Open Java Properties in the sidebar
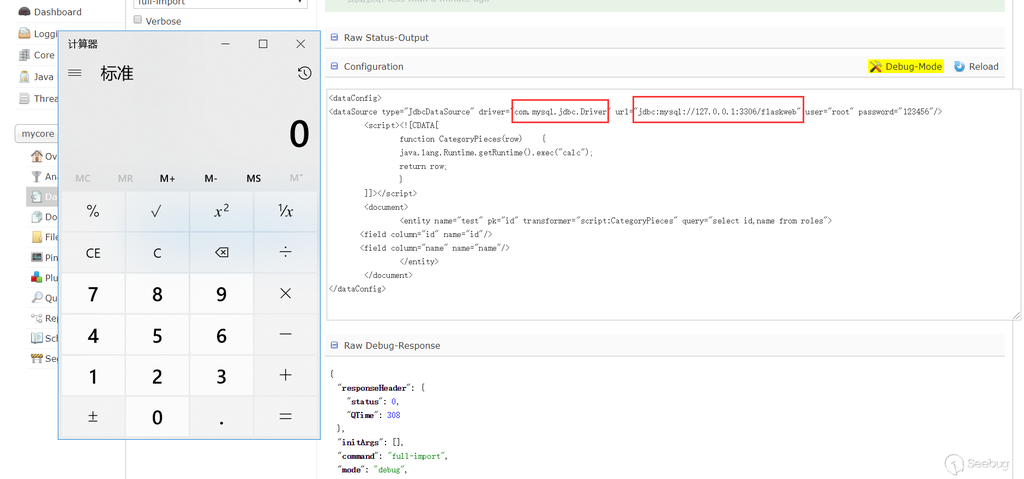This screenshot has height=479, width=1024. pyautogui.click(x=42, y=77)
